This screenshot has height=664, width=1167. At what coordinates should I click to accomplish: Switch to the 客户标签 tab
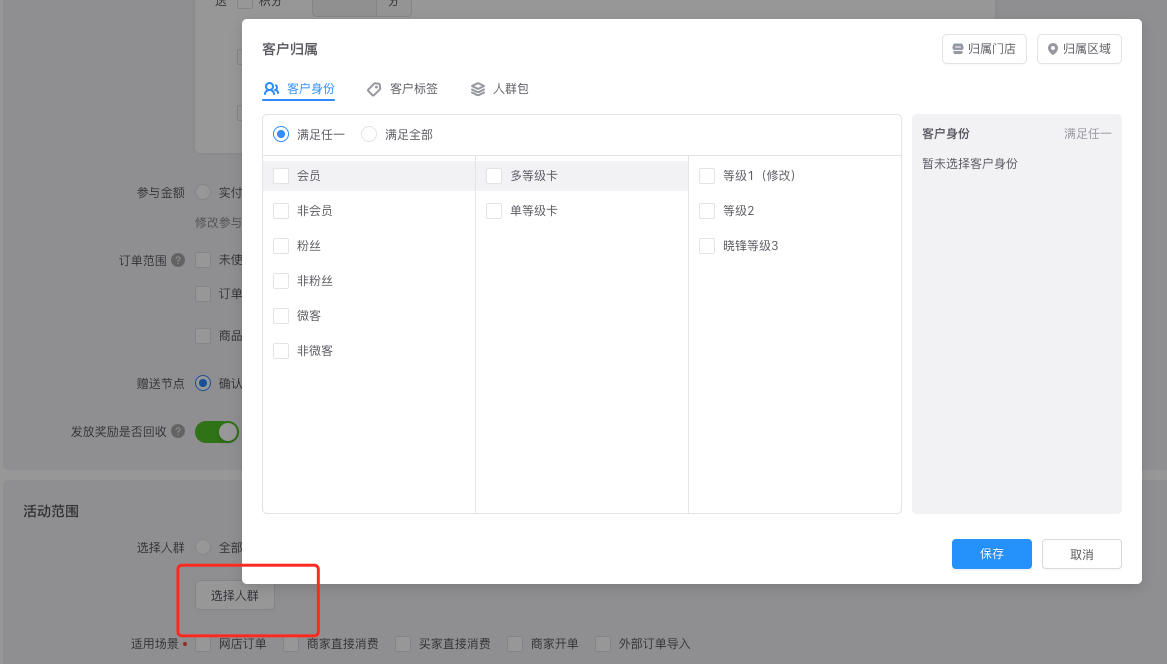point(403,89)
